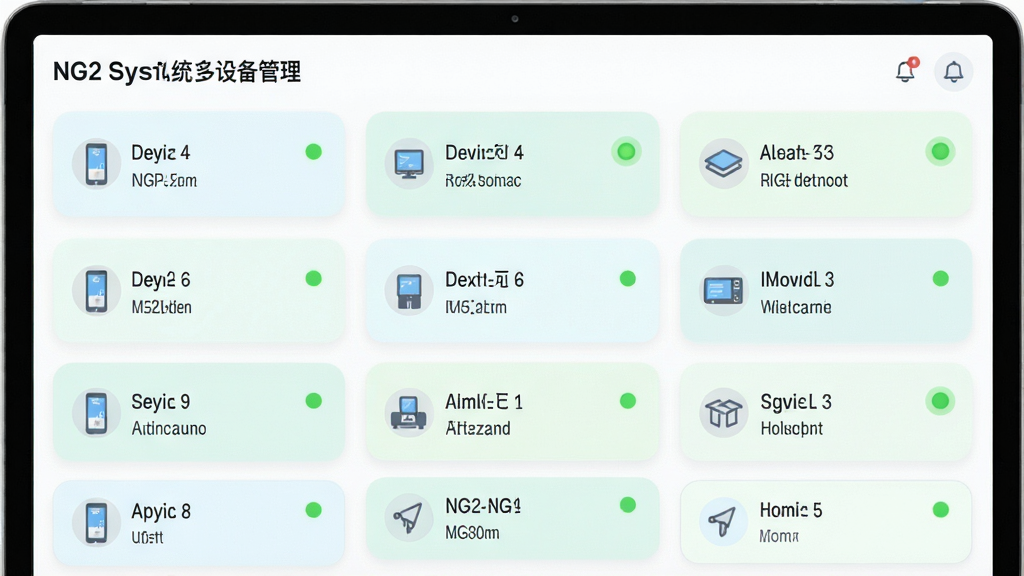Click the phone icon beside Deyi2 6
The width and height of the screenshot is (1024, 576).
pyautogui.click(x=97, y=291)
